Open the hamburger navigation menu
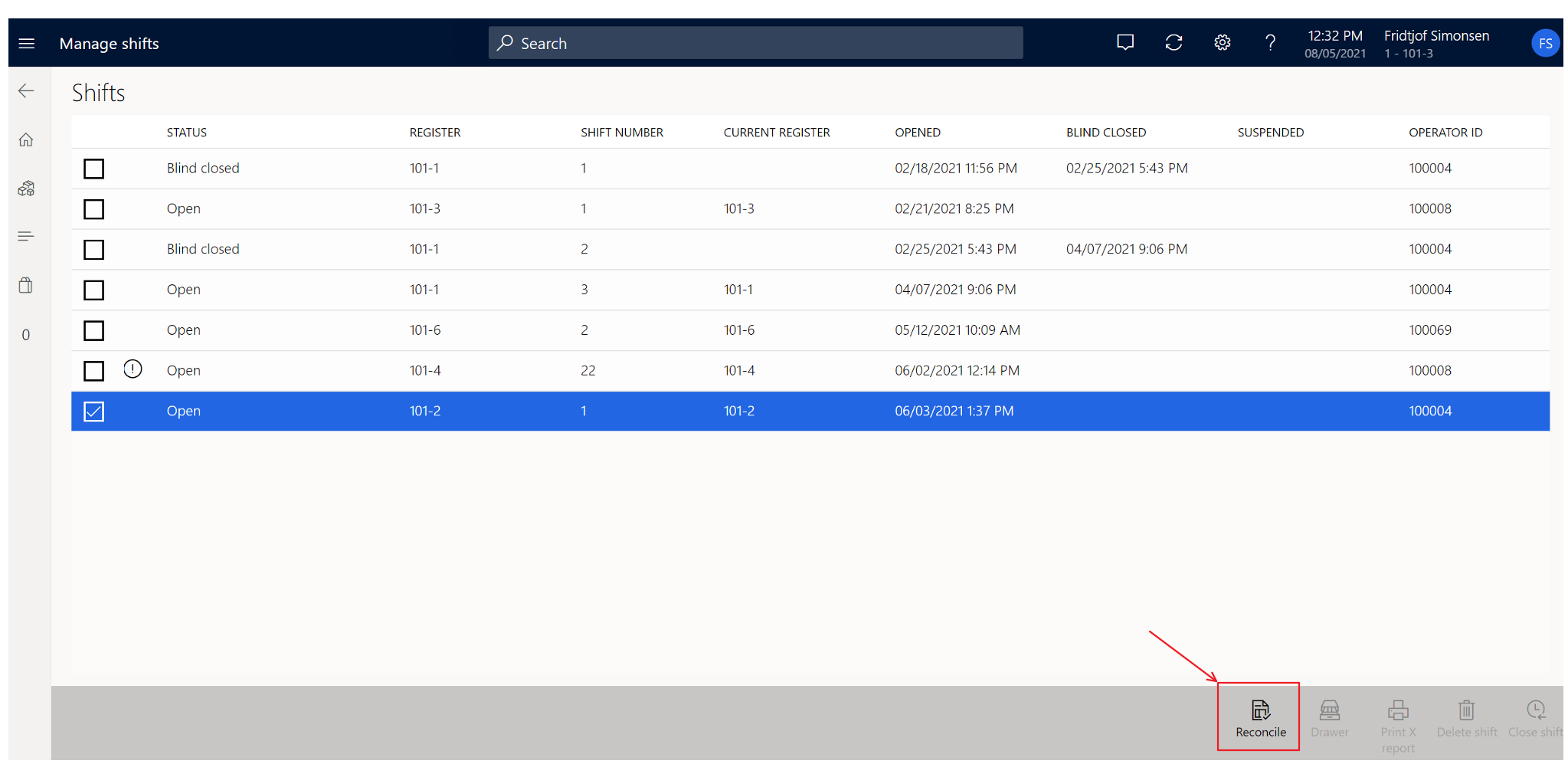1568x764 pixels. click(27, 44)
